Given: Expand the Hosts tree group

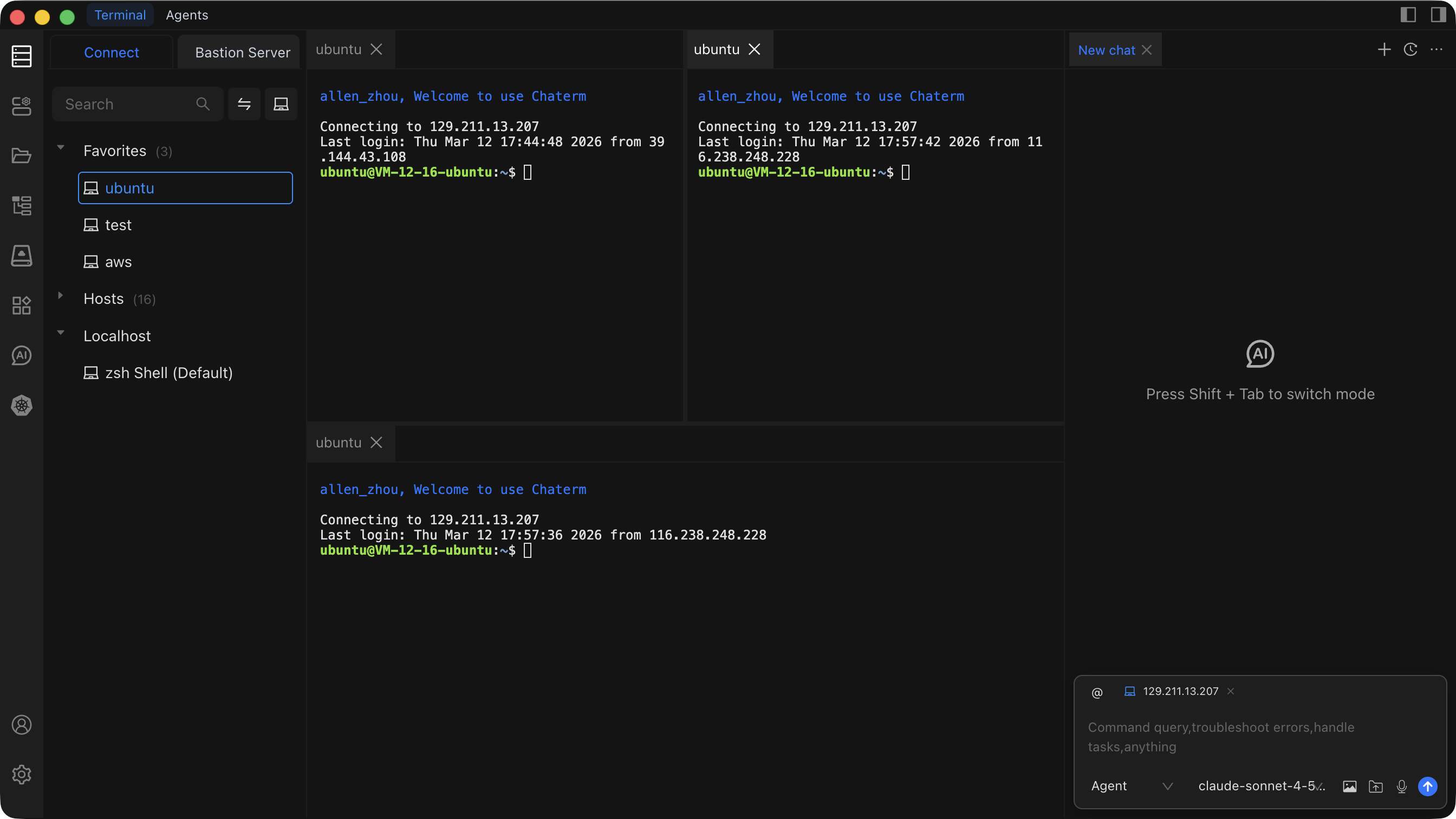Looking at the screenshot, I should (x=61, y=296).
